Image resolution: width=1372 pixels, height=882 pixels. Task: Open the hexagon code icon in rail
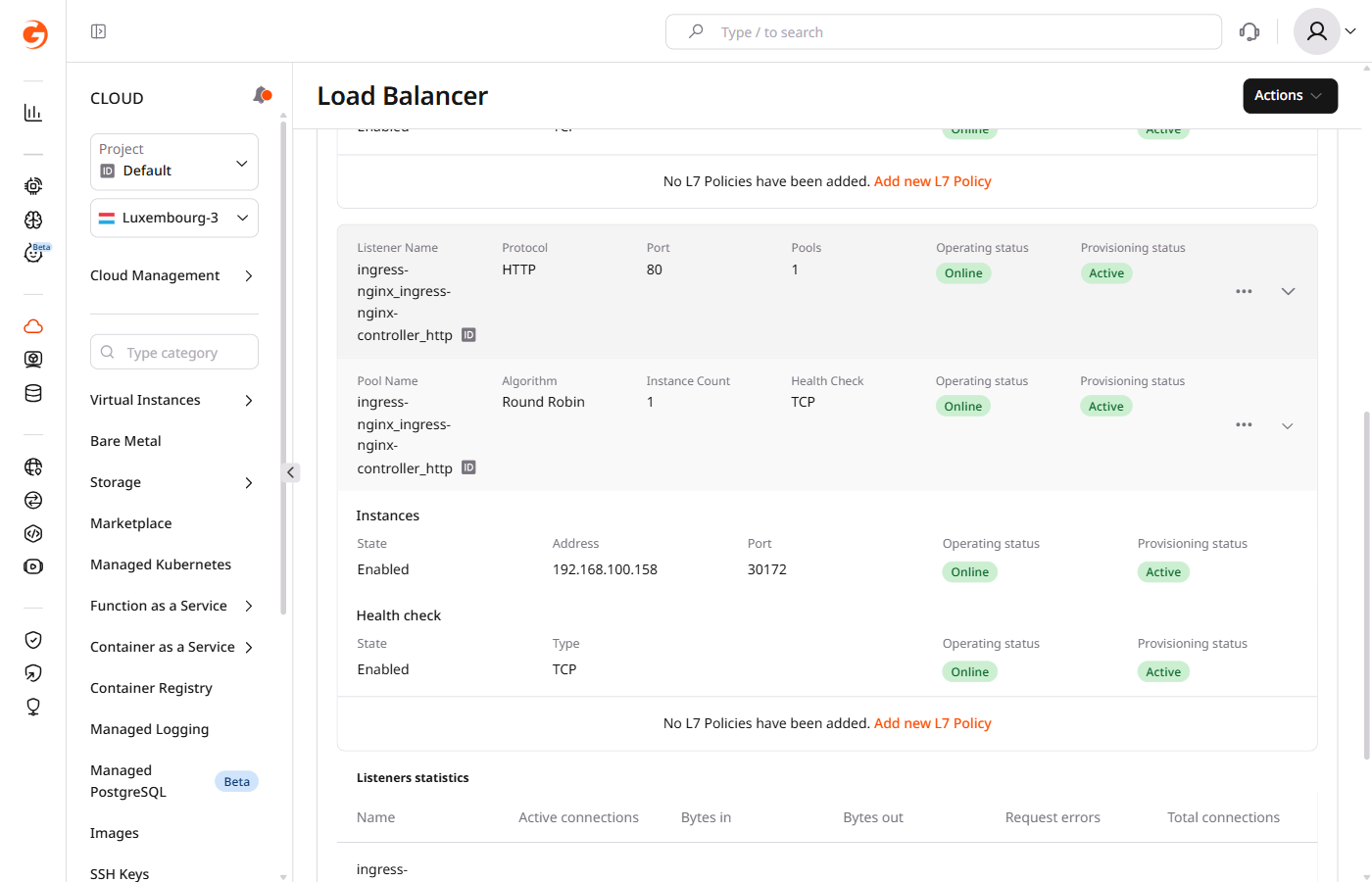click(x=33, y=533)
